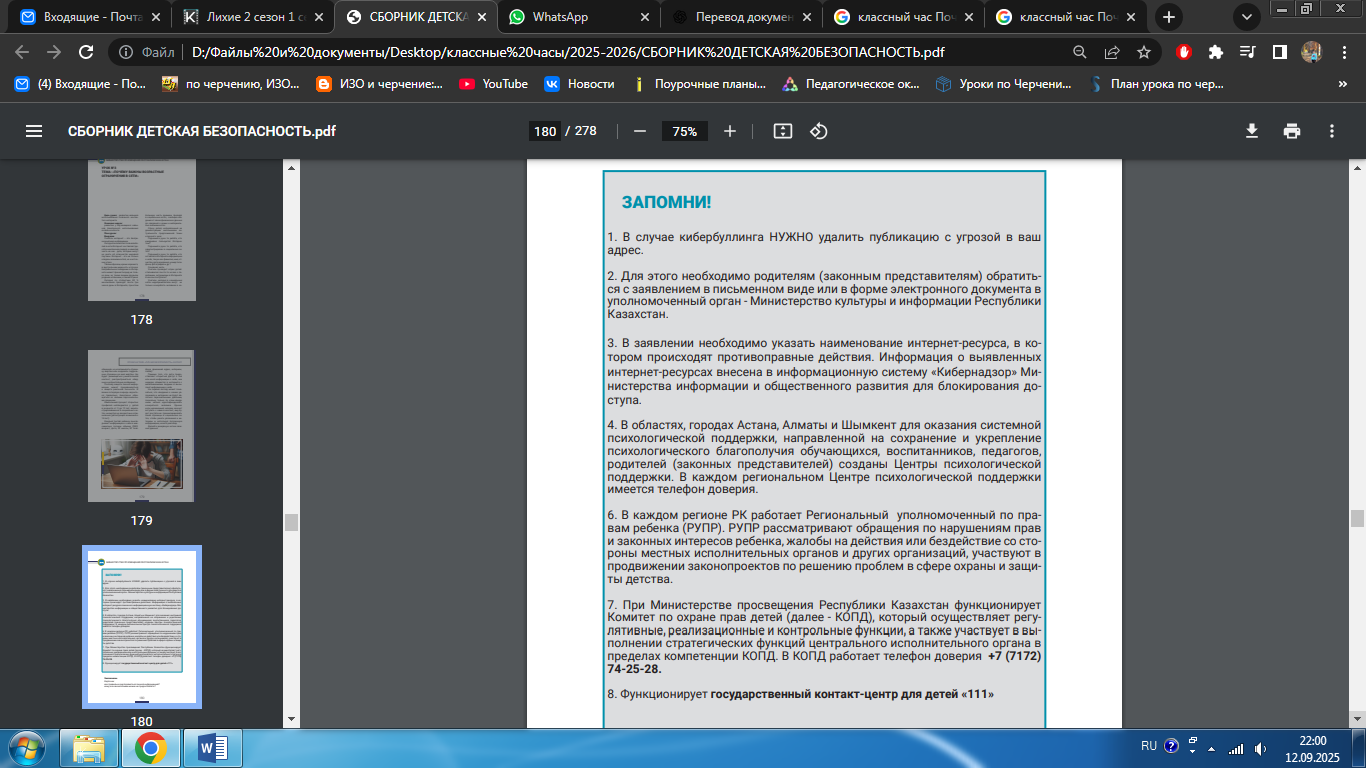Open the Chrome profile avatar
Viewport: 1366px width, 768px height.
tap(1311, 52)
